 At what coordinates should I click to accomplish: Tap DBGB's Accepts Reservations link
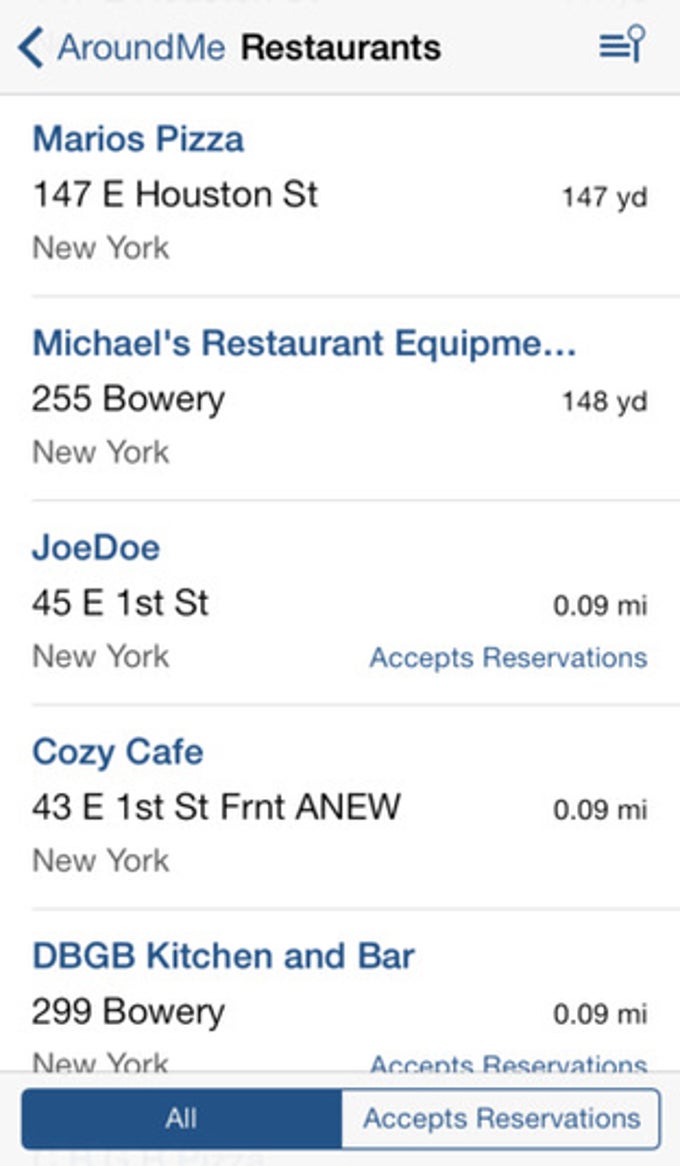tap(508, 1063)
